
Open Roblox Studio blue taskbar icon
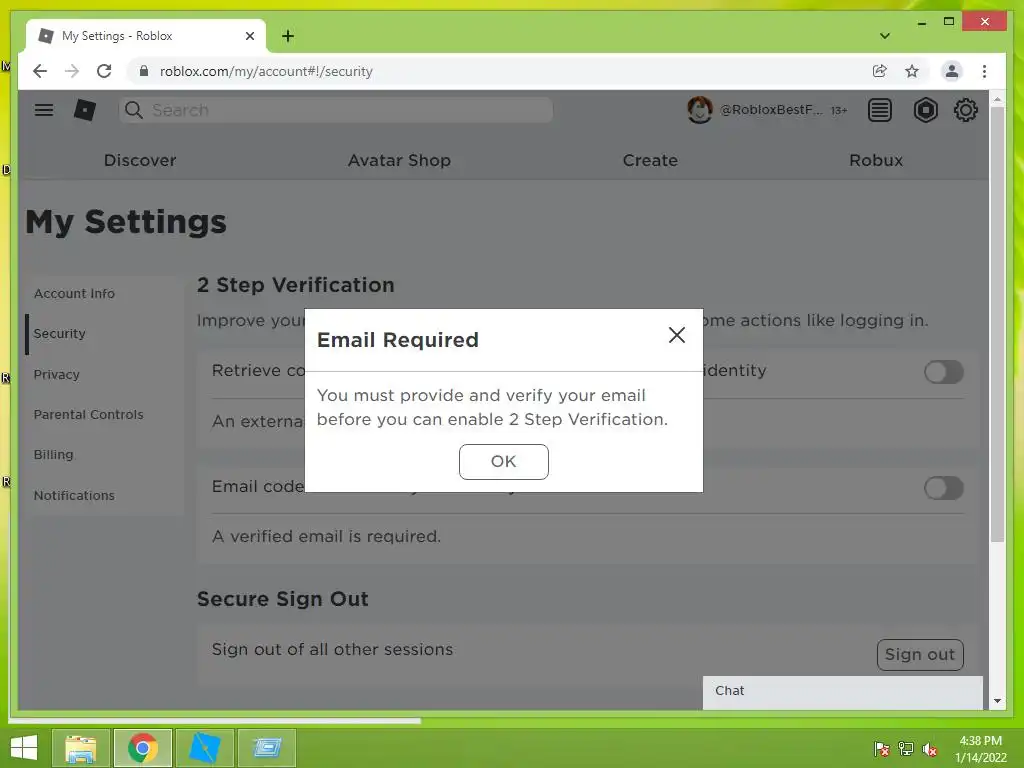204,748
